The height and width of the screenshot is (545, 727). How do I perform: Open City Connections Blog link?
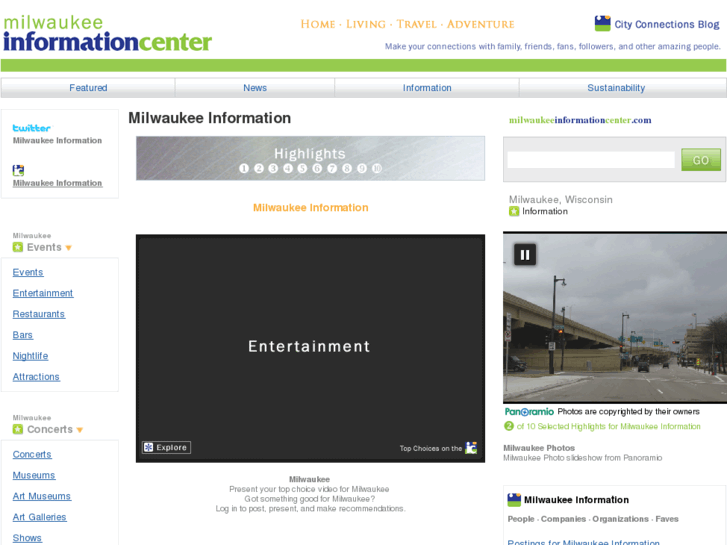[667, 24]
